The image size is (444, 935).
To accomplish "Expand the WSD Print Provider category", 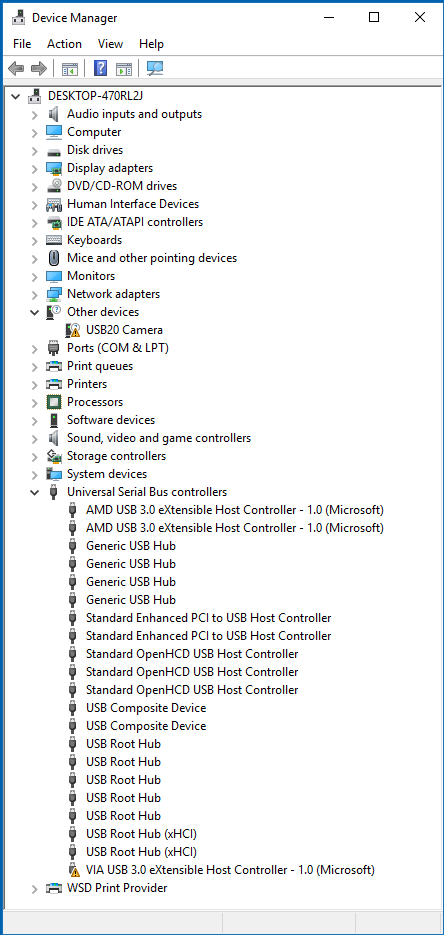I will pyautogui.click(x=35, y=888).
